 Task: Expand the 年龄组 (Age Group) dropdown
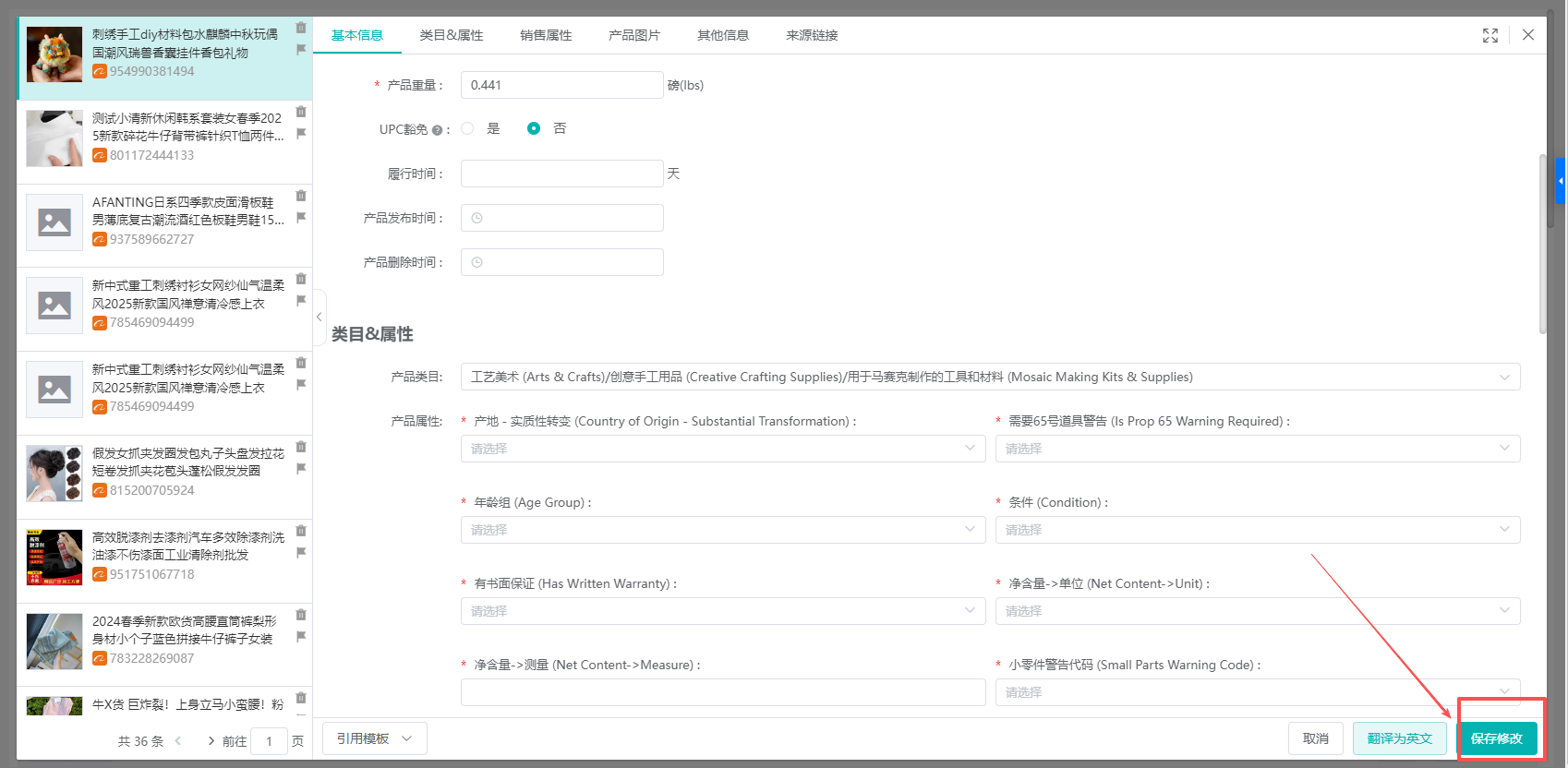click(722, 530)
